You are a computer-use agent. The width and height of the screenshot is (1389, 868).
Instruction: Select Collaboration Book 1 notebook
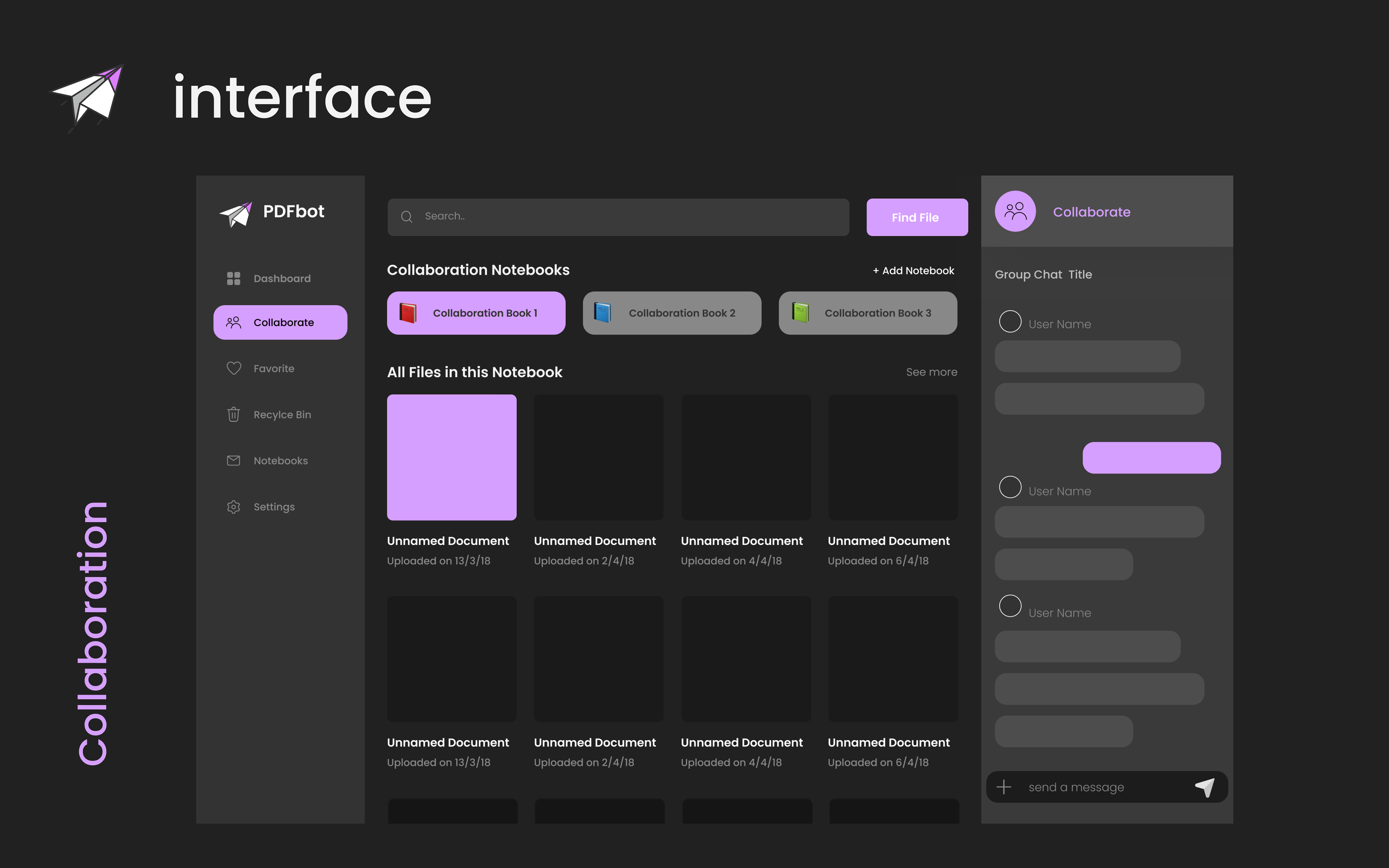coord(476,313)
